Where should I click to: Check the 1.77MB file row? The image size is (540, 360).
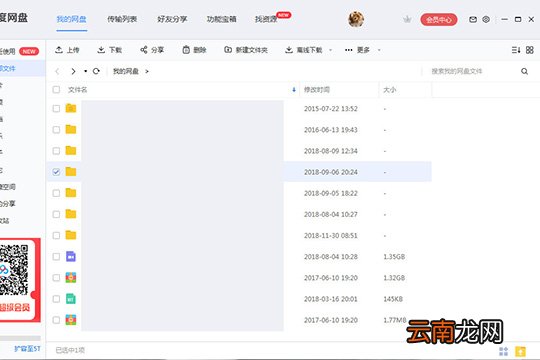[x=56, y=320]
